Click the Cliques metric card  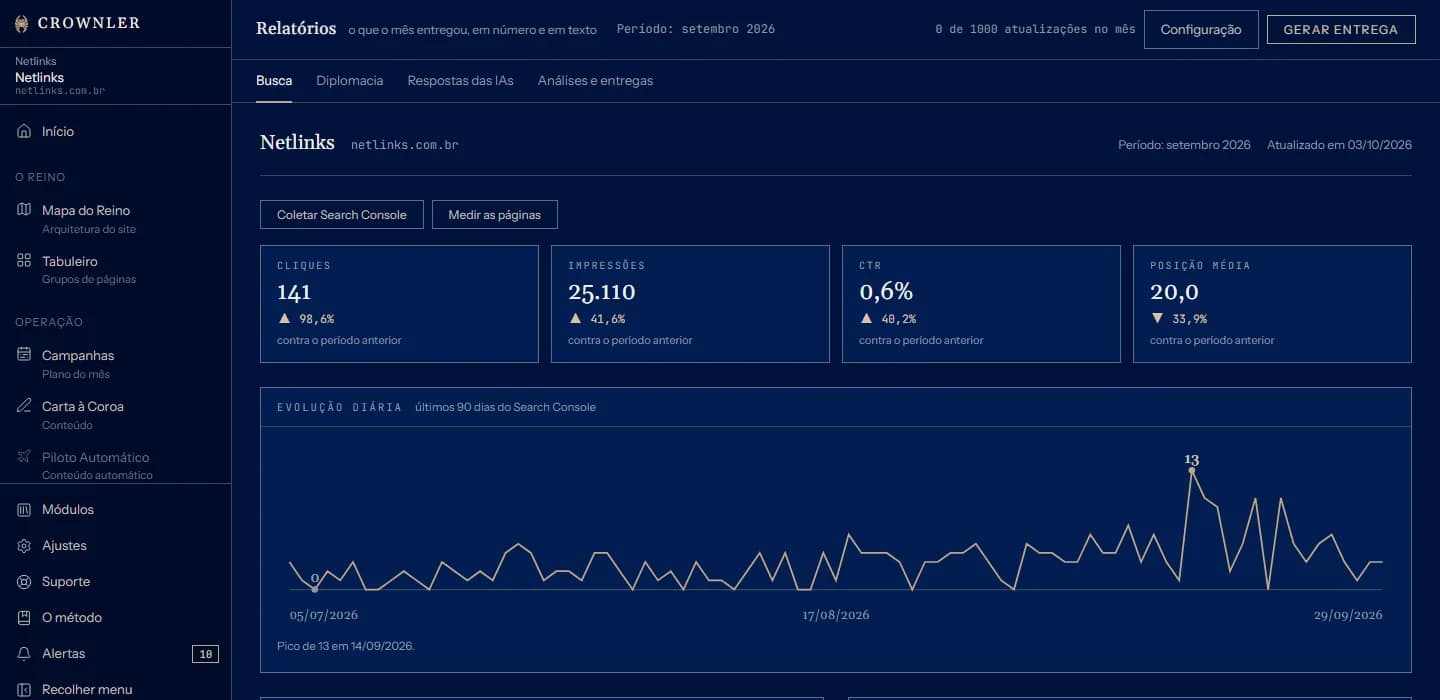click(399, 304)
